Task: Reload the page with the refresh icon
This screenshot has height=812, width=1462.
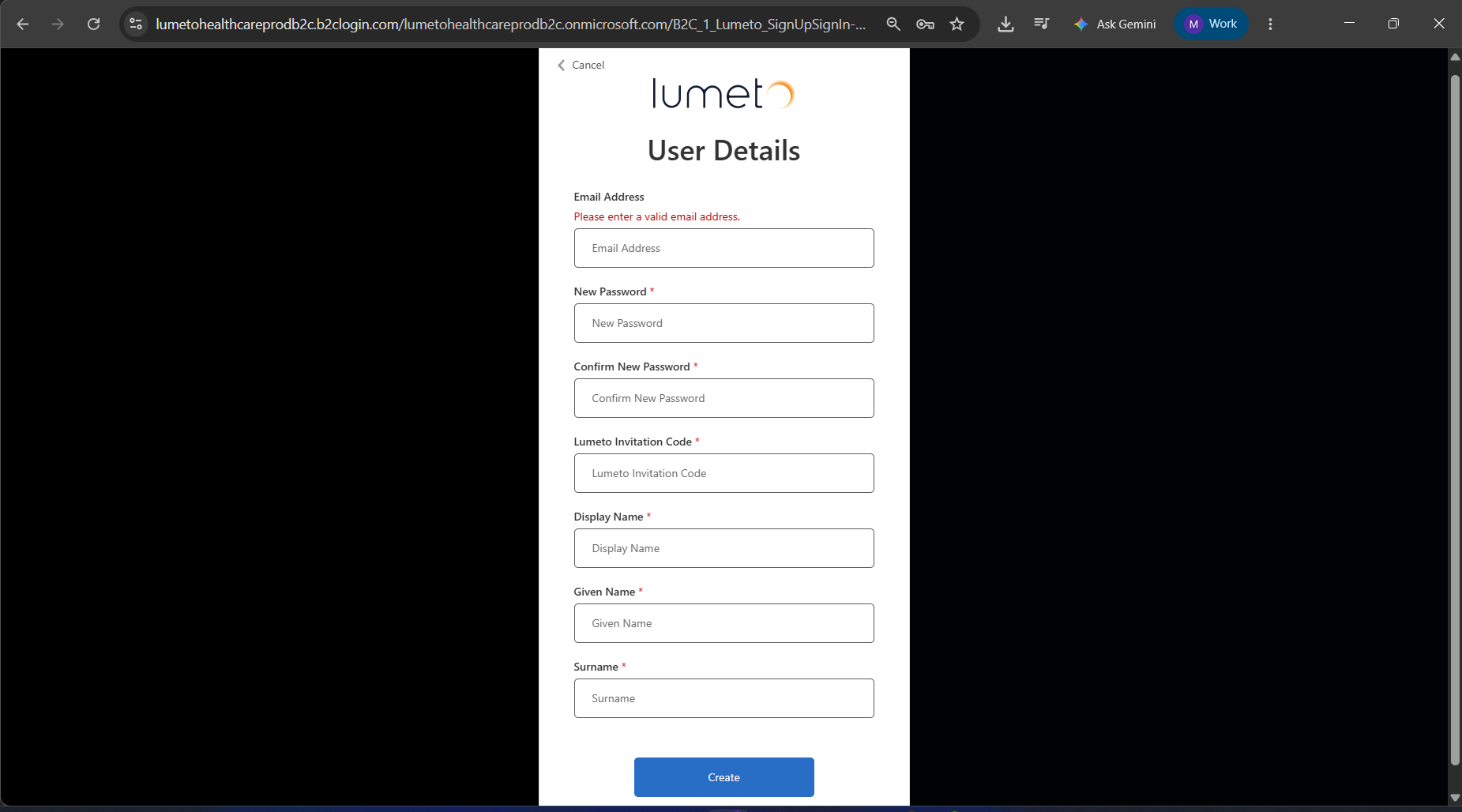Action: click(x=93, y=24)
